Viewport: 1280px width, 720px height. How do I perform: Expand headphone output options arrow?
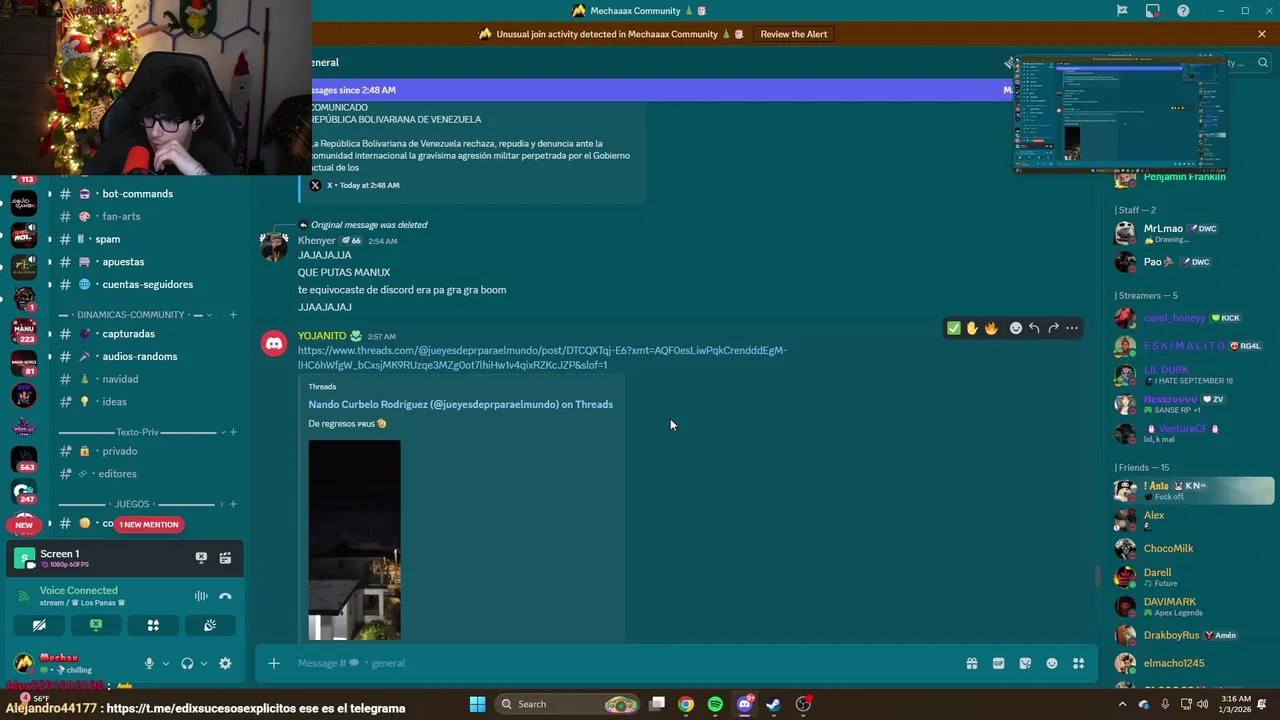204,663
